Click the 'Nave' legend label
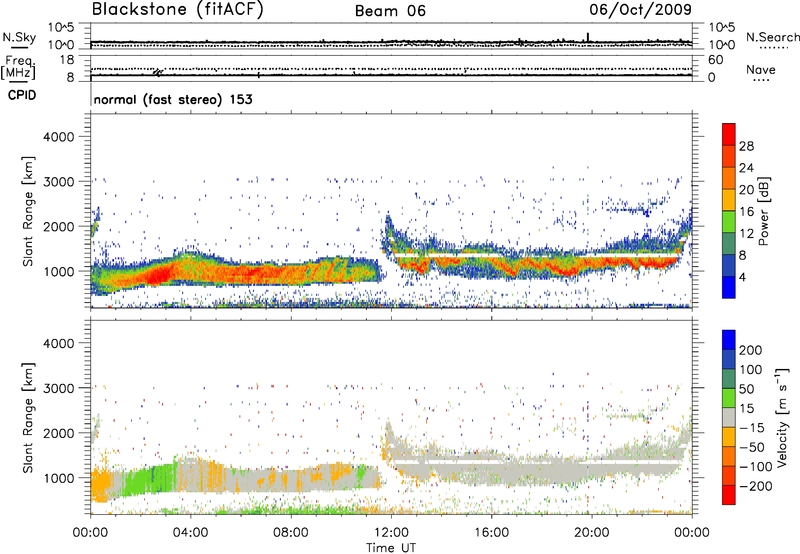 tap(761, 69)
